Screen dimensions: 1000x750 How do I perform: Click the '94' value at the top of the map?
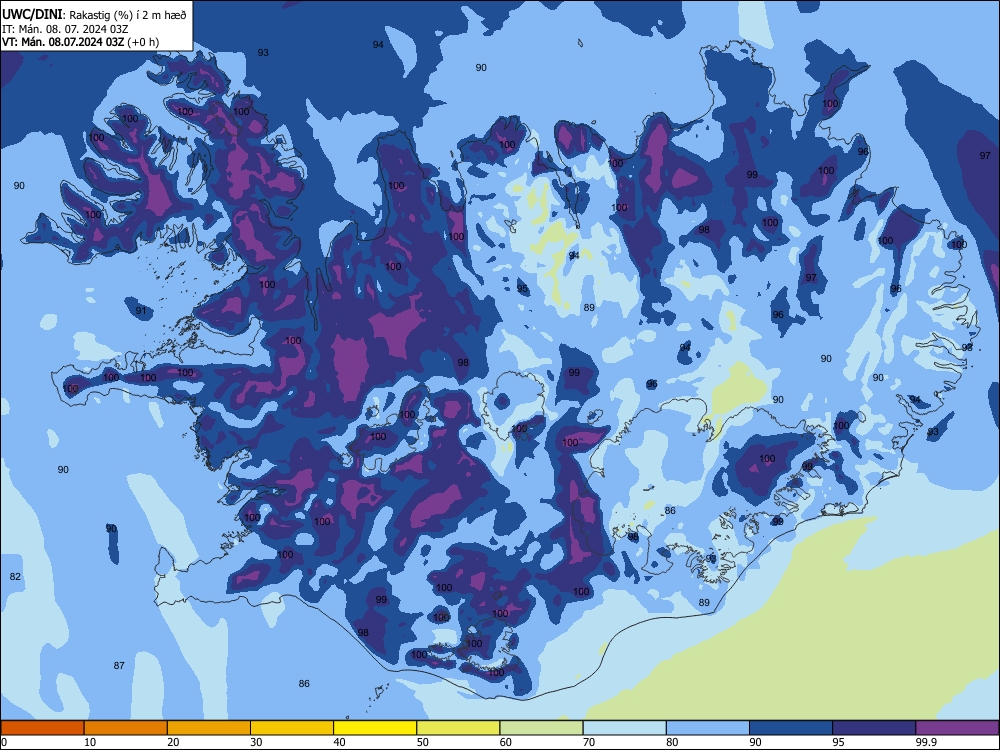pos(378,44)
